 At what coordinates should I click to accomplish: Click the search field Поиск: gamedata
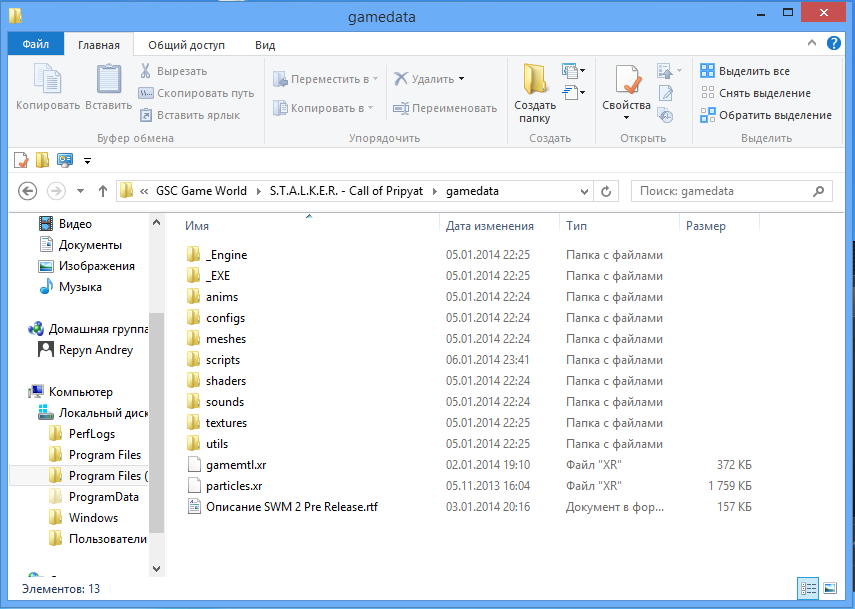coord(731,191)
